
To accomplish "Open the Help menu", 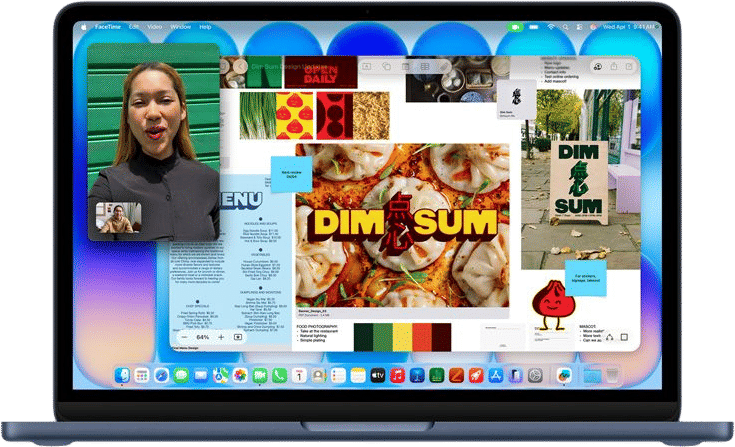I will tap(205, 27).
